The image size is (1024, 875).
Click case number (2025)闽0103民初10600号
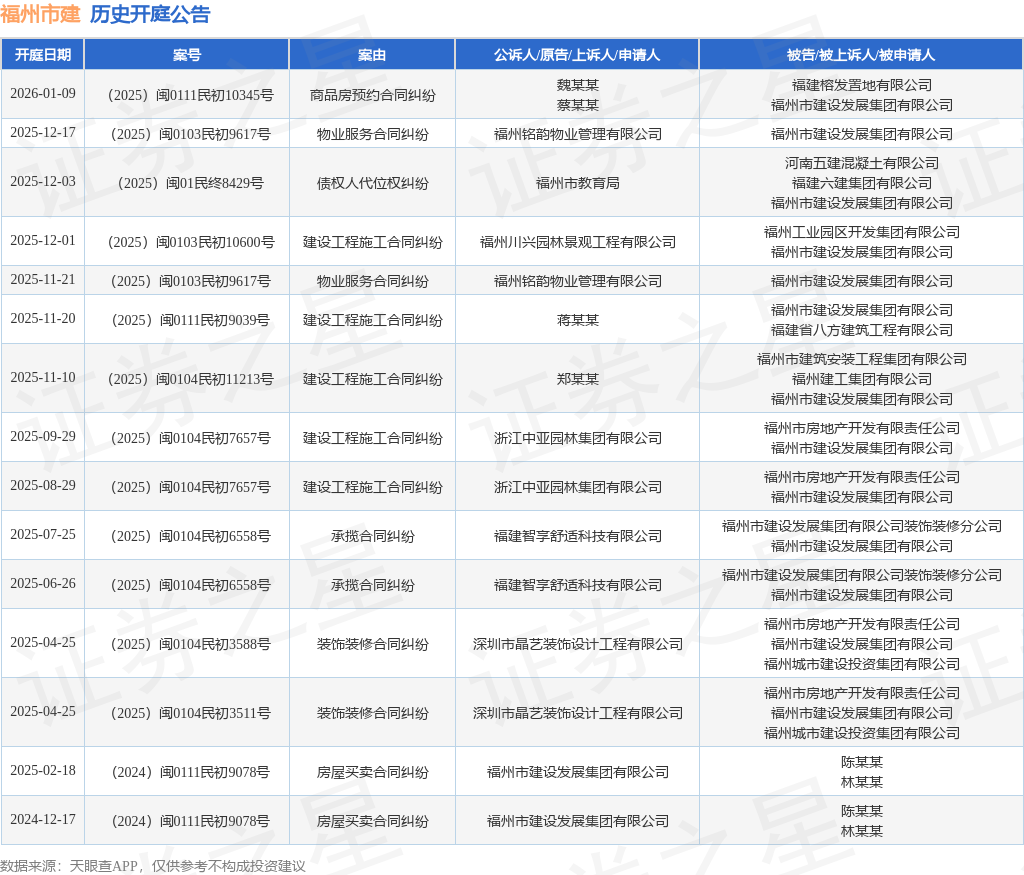tap(190, 242)
